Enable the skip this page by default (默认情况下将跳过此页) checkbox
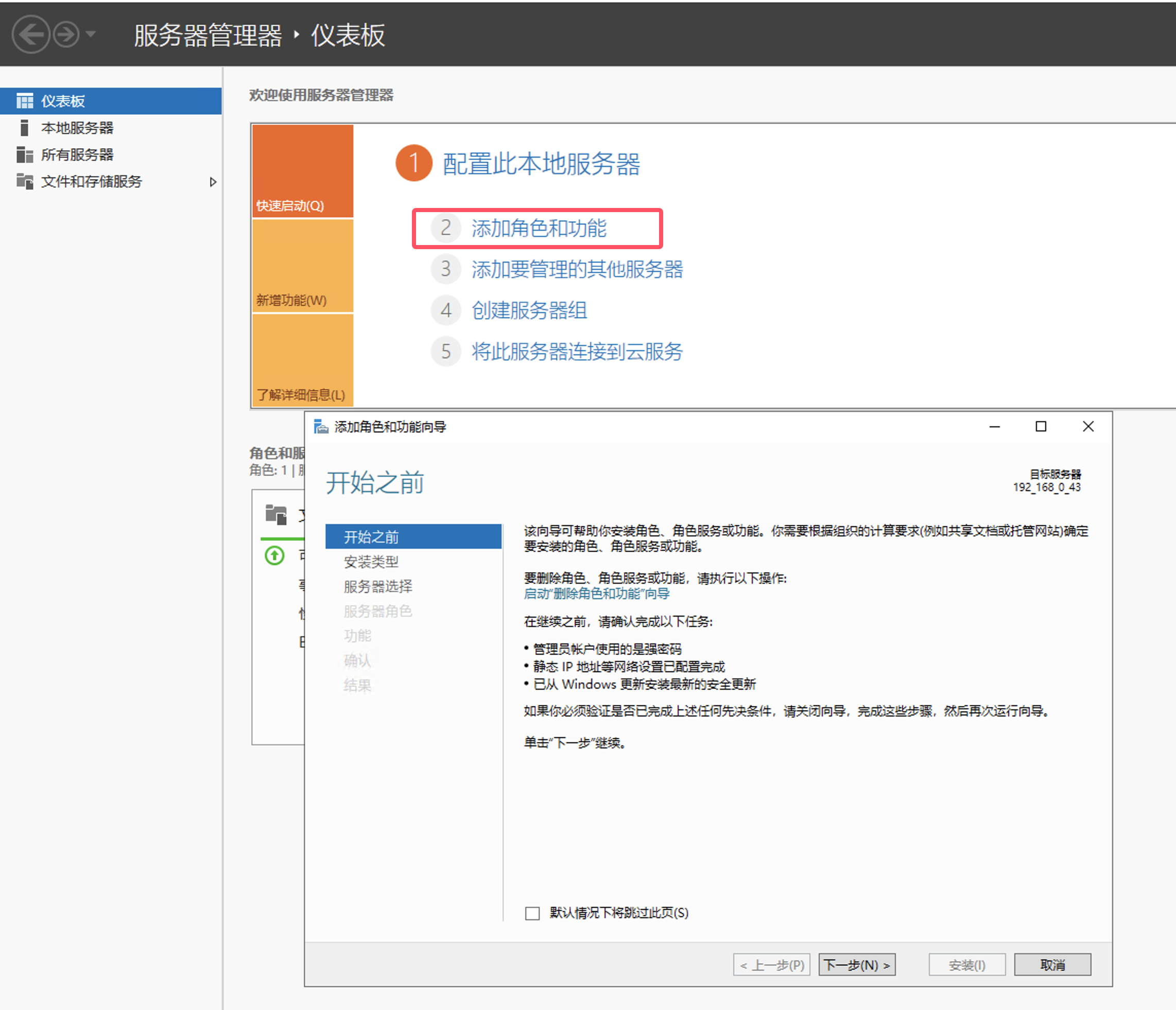This screenshot has width=1176, height=1010. [532, 913]
